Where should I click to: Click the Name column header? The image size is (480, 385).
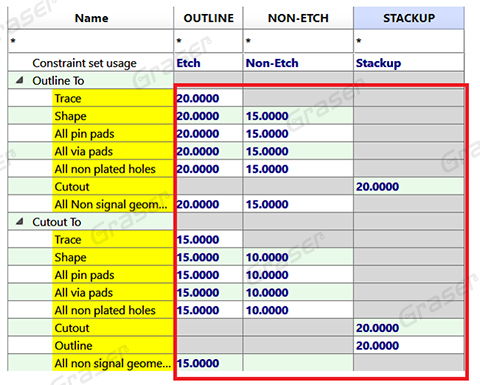91,18
